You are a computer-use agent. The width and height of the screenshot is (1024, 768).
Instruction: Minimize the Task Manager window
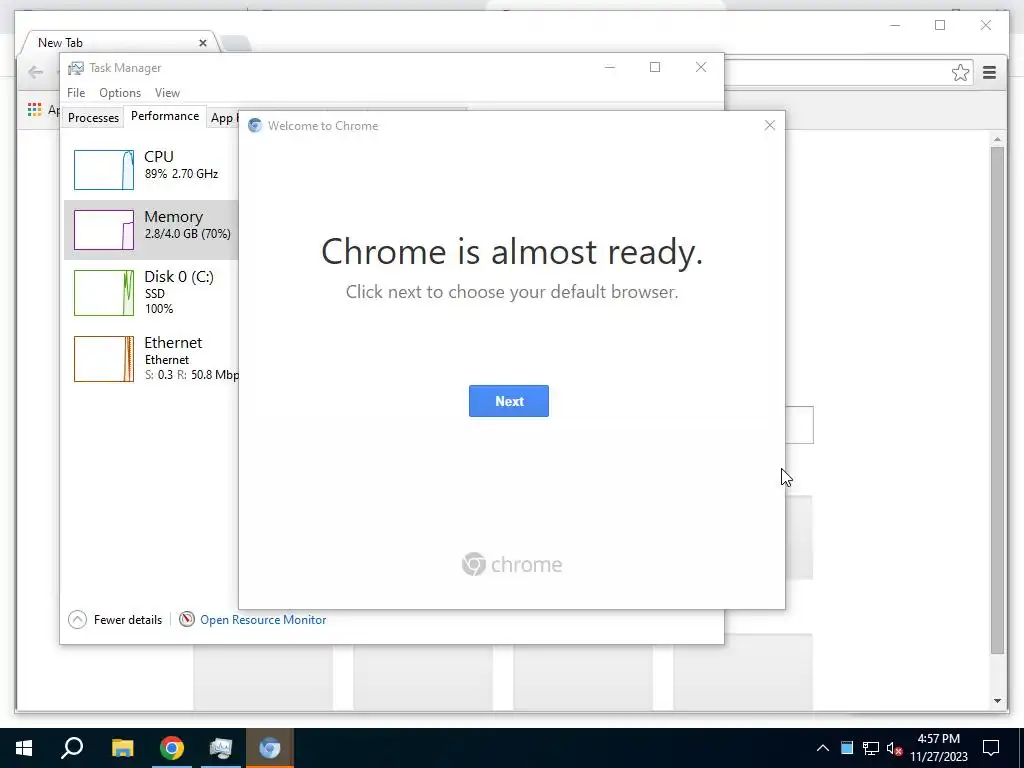[x=610, y=67]
